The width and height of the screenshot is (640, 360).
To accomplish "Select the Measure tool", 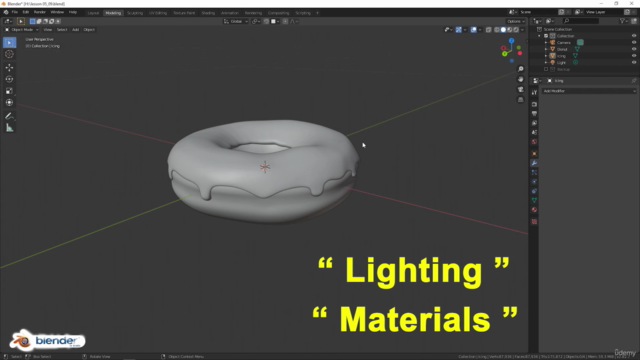I will pyautogui.click(x=9, y=128).
